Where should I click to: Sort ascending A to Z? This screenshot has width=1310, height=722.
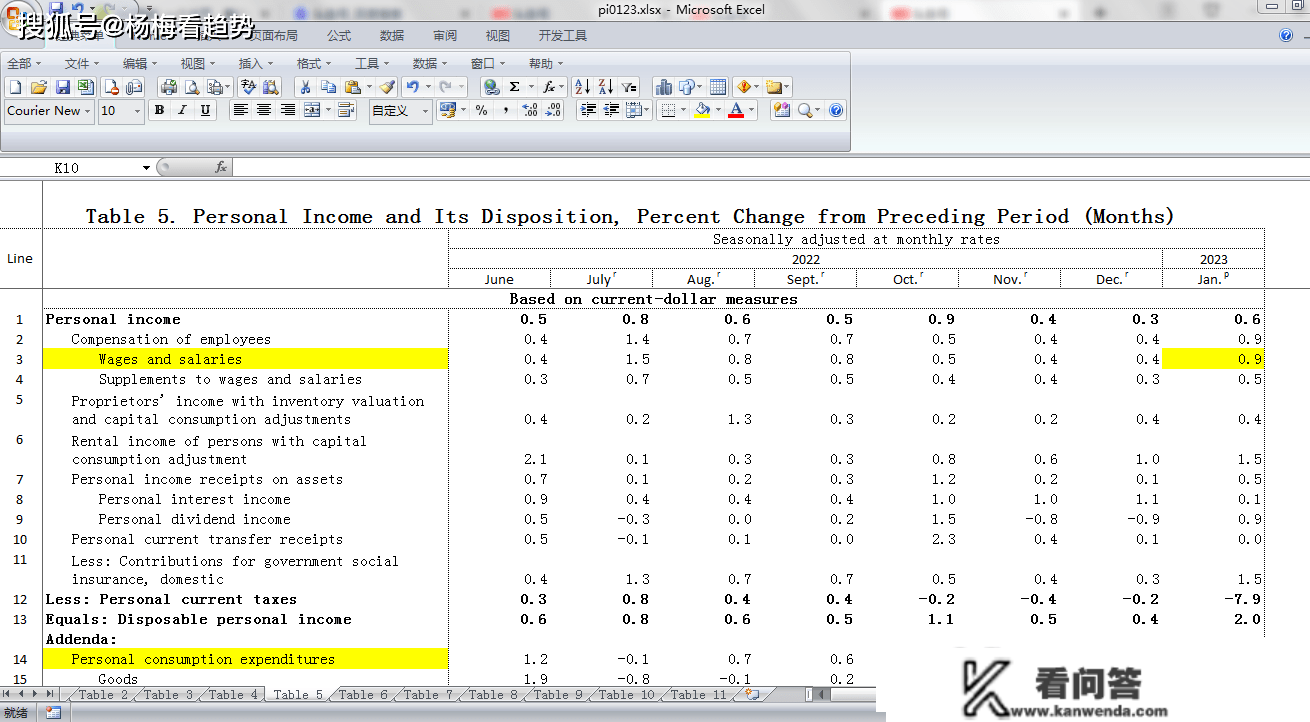pos(583,87)
